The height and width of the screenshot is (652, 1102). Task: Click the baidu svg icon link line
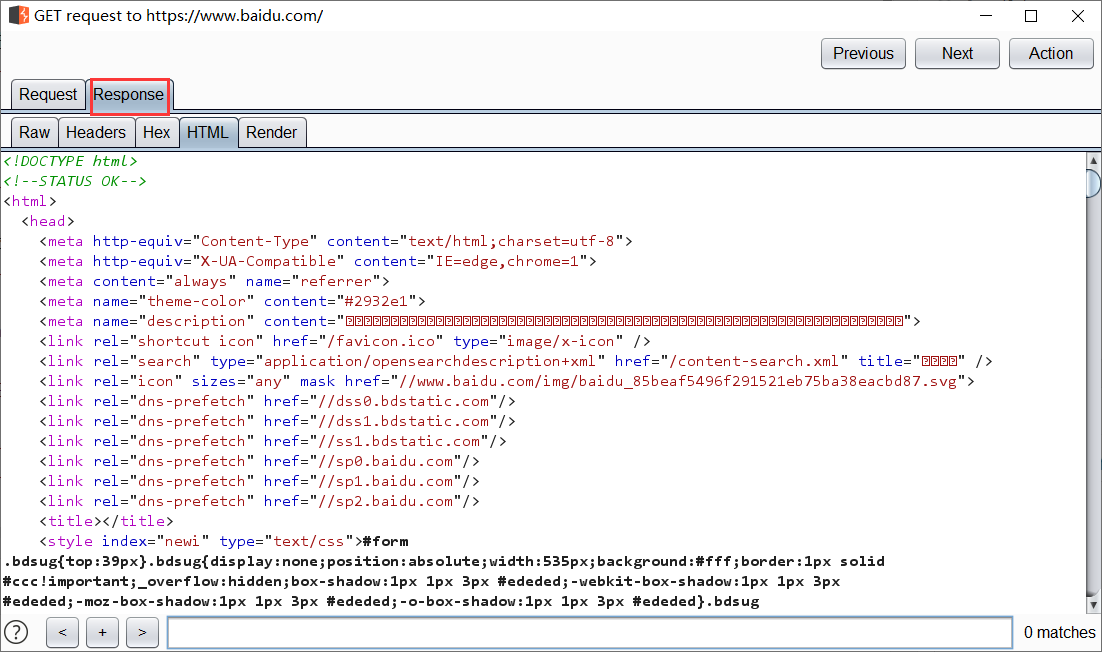click(507, 382)
